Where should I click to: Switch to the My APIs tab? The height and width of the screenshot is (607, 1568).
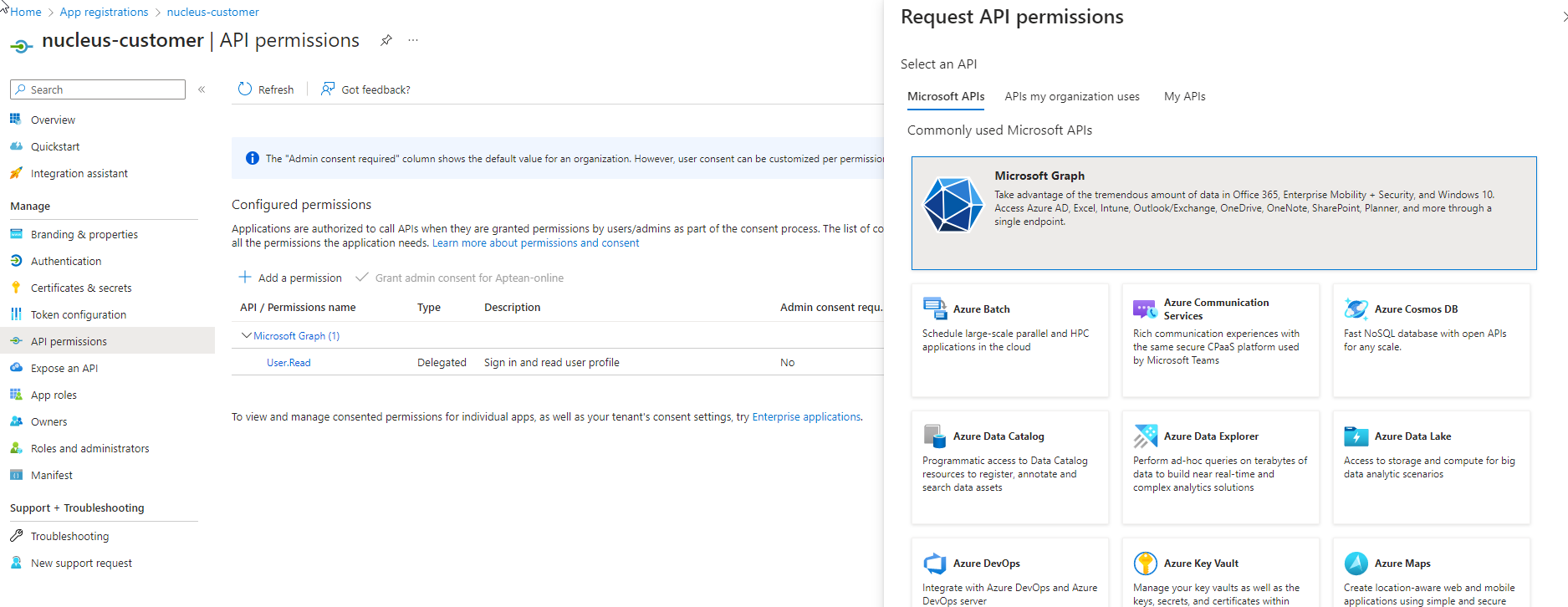(x=1185, y=96)
